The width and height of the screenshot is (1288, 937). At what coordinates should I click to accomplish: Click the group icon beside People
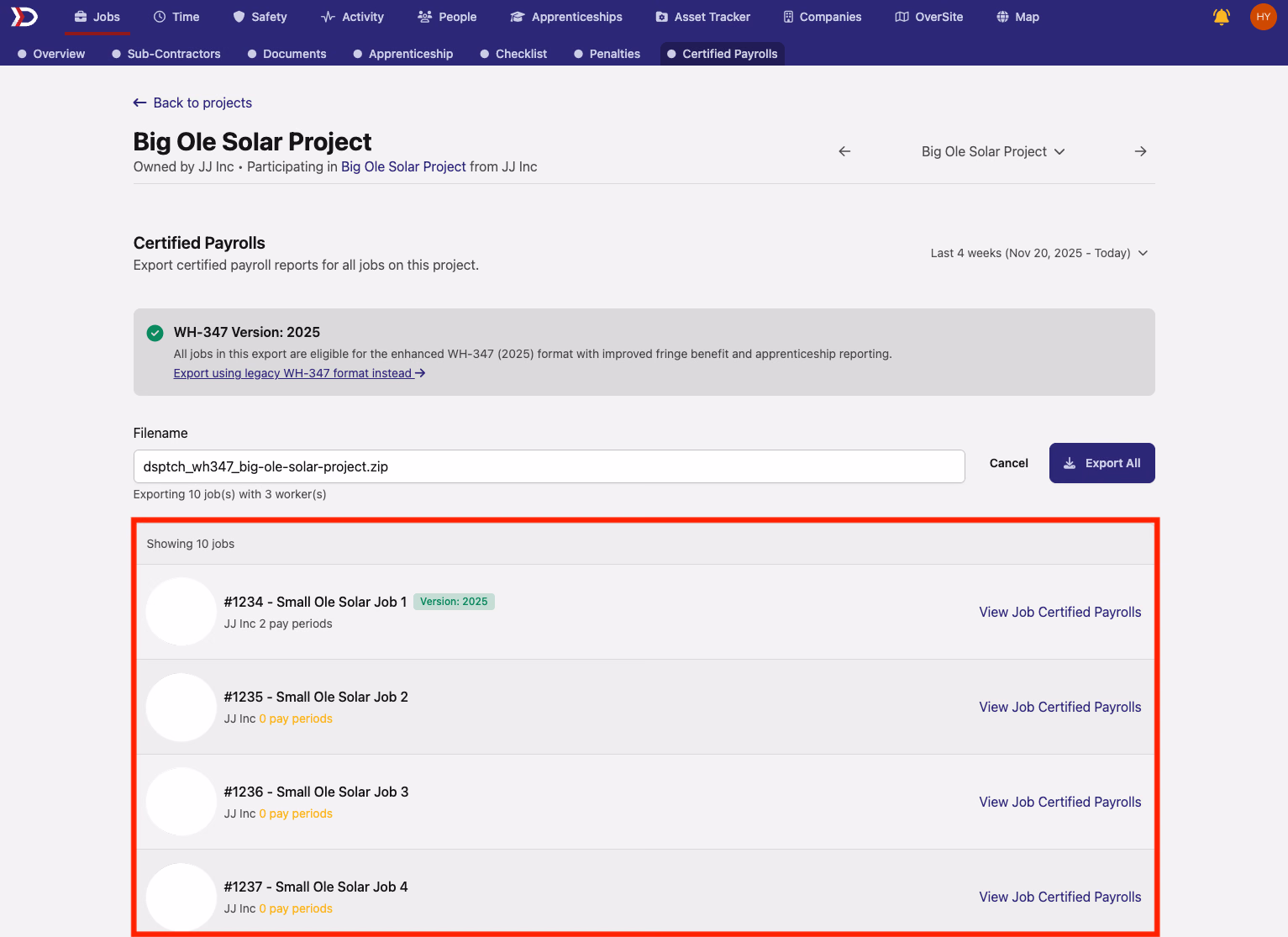coord(424,17)
